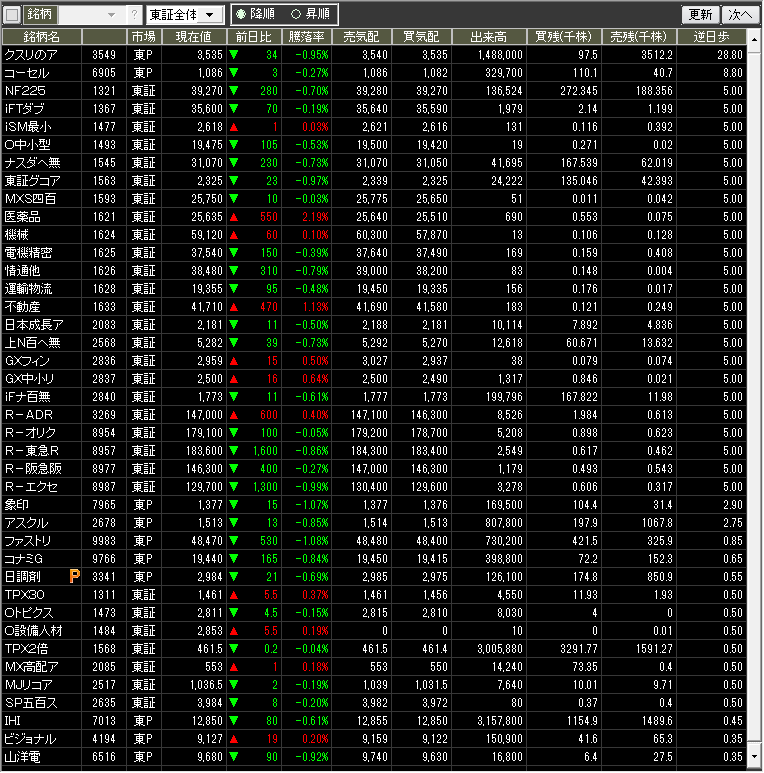764x773 pixels.
Task: Select the 東証グロア stock name
Action: (x=33, y=181)
